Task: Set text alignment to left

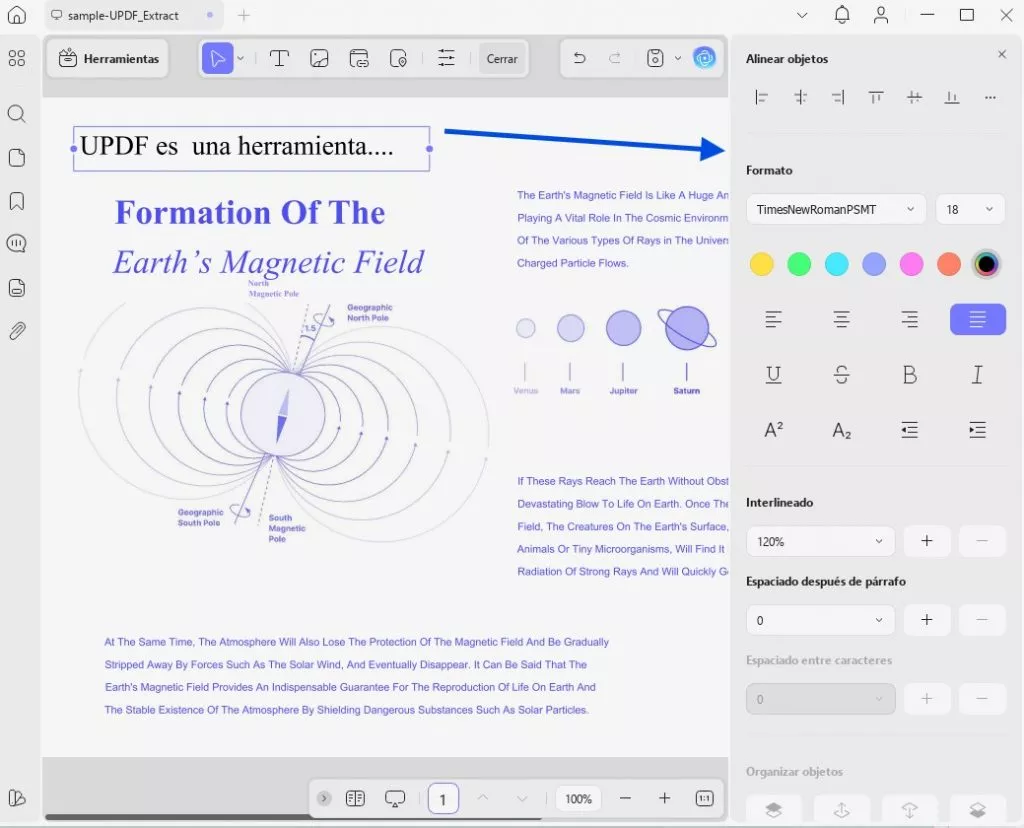Action: click(774, 319)
